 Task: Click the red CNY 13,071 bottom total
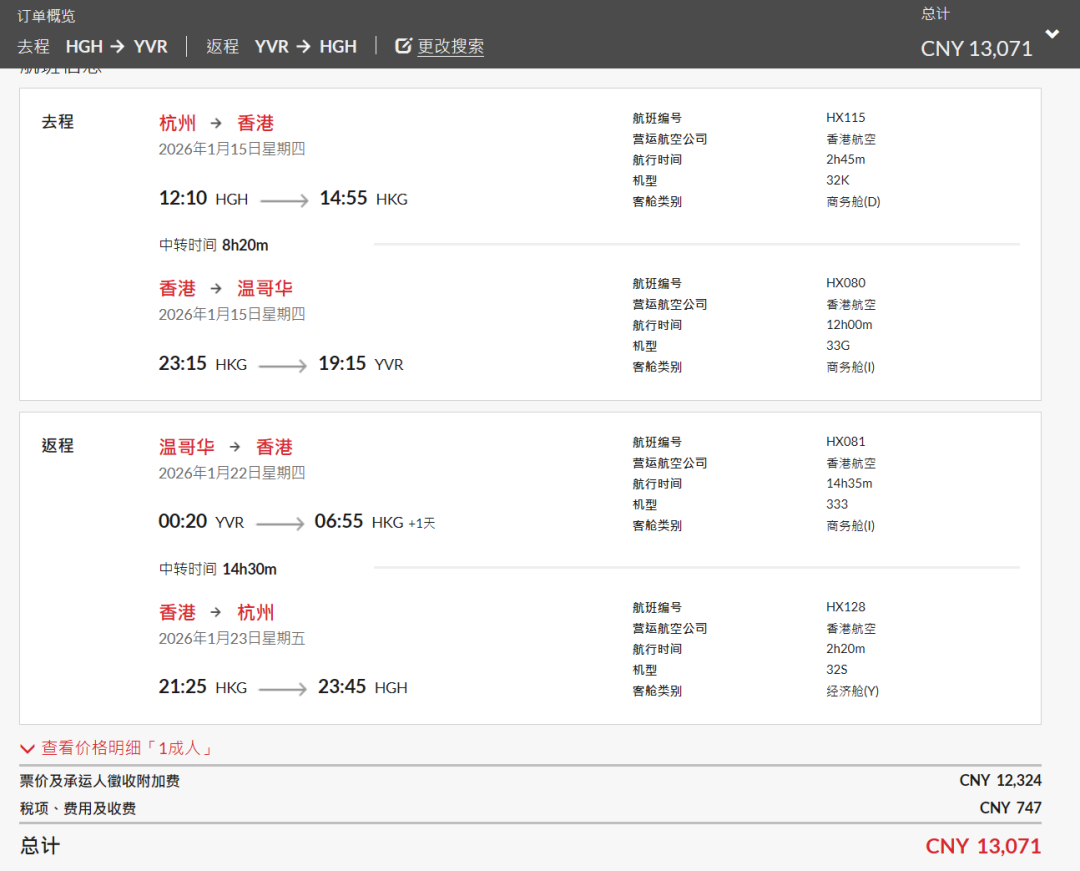click(x=983, y=846)
